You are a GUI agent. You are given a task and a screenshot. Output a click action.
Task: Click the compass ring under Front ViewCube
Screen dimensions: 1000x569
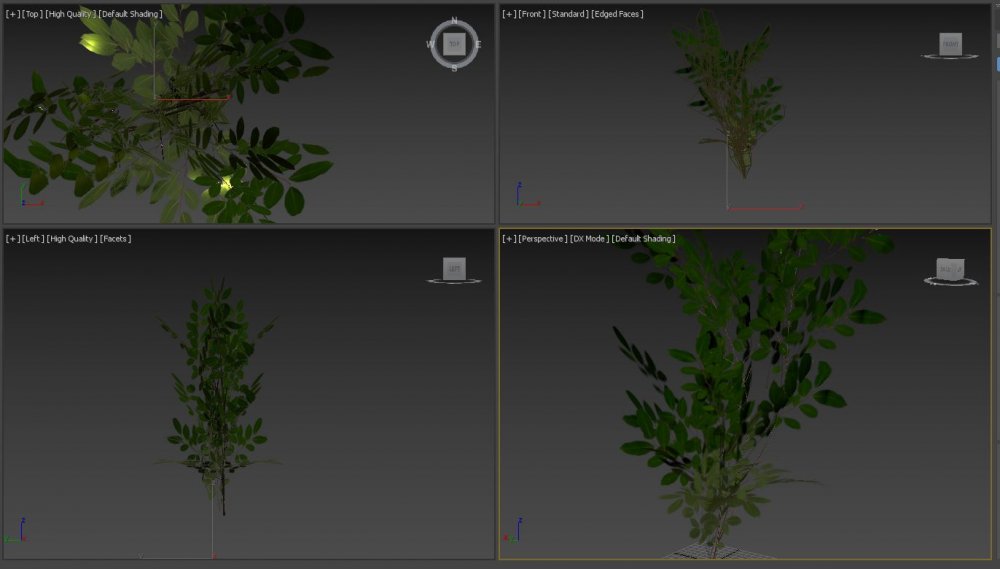pos(950,57)
